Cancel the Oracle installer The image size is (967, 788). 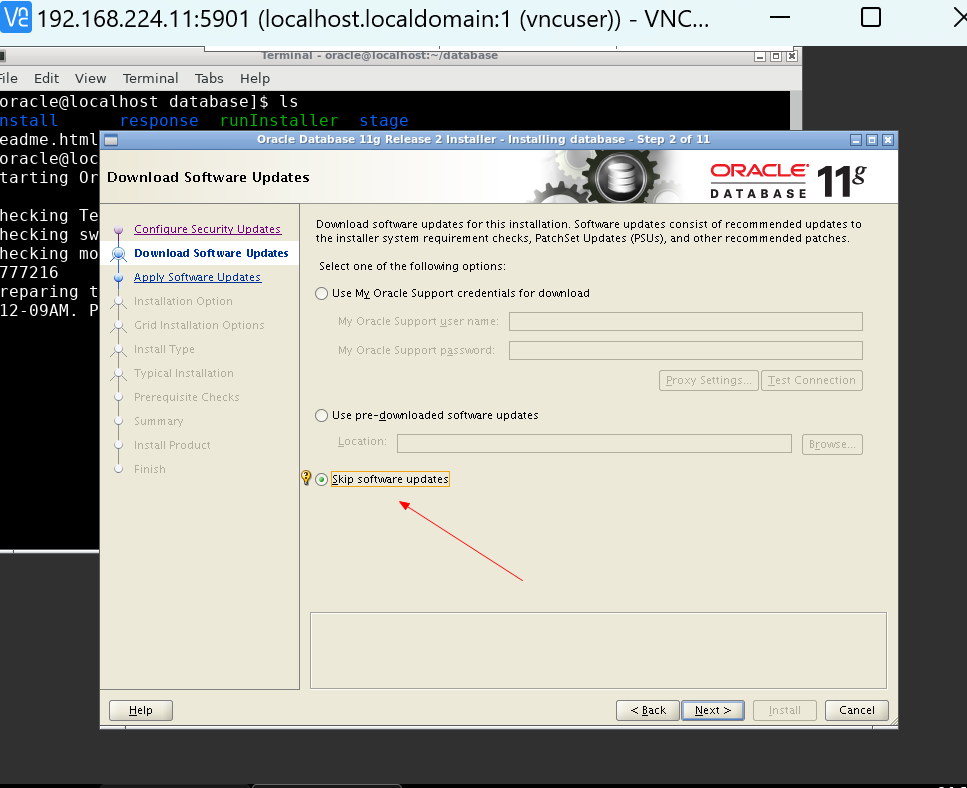click(857, 710)
